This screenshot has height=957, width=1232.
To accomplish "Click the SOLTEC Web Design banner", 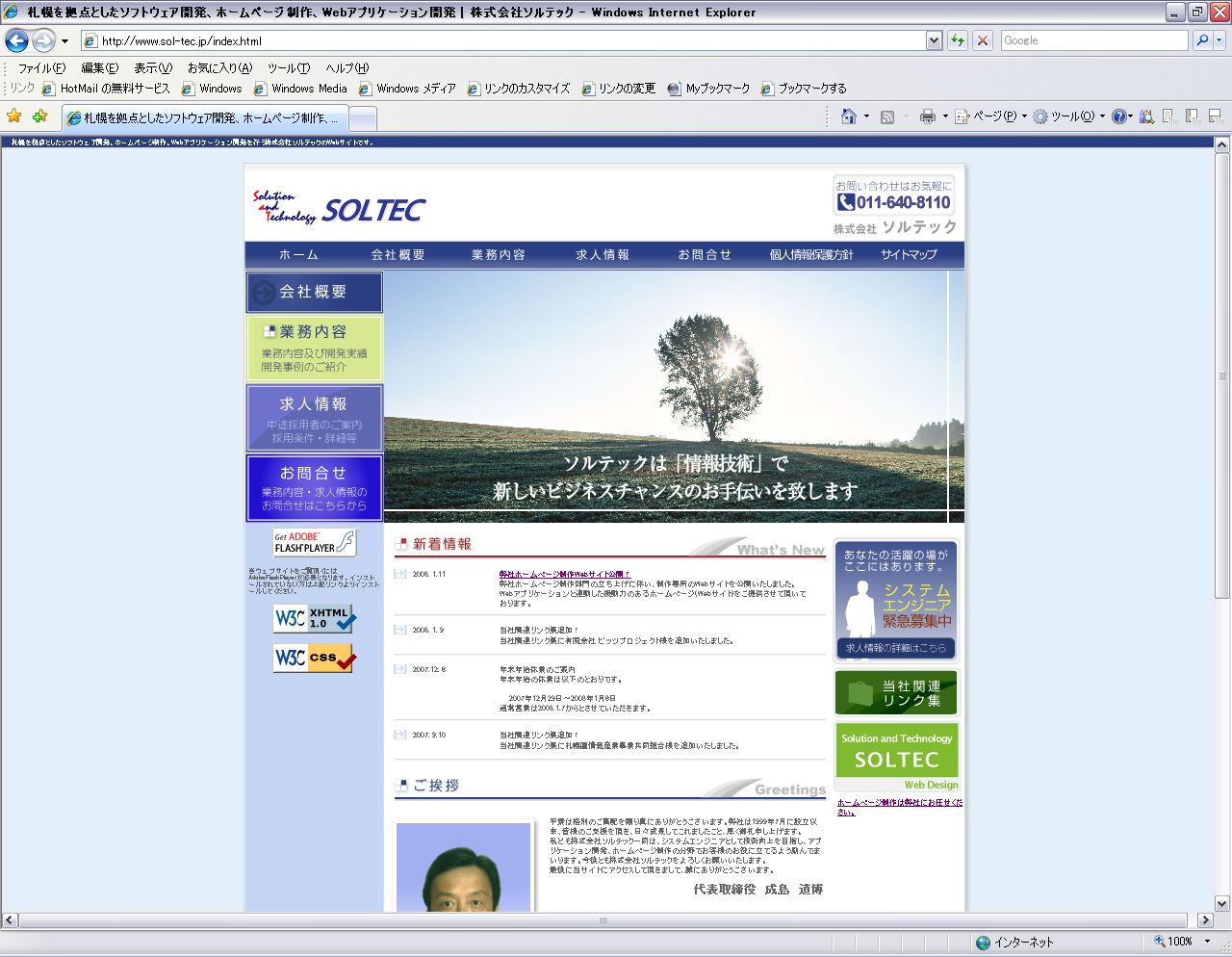I will tap(896, 757).
